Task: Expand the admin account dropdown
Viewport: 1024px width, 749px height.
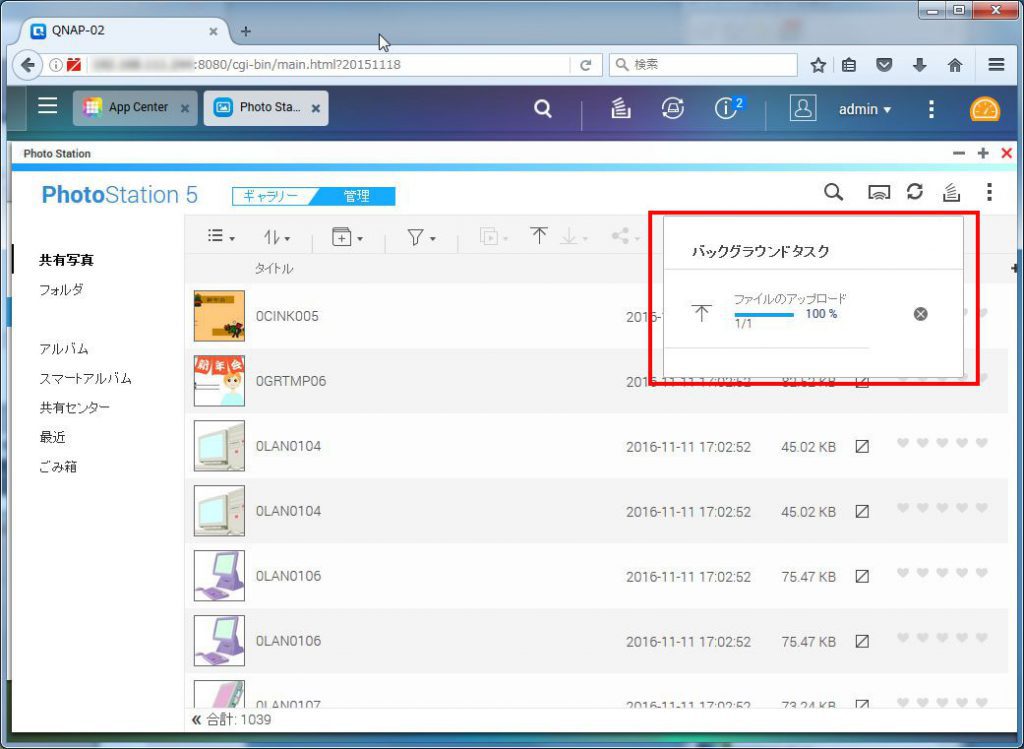Action: [x=865, y=109]
